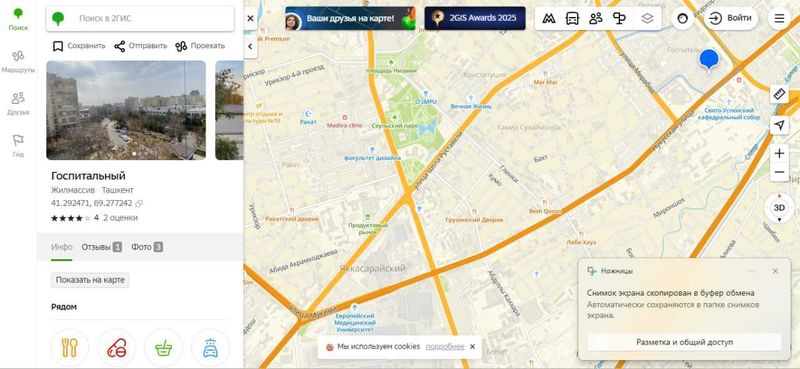The image size is (800, 369).
Task: Zoom in with the plus button
Action: pos(779,153)
